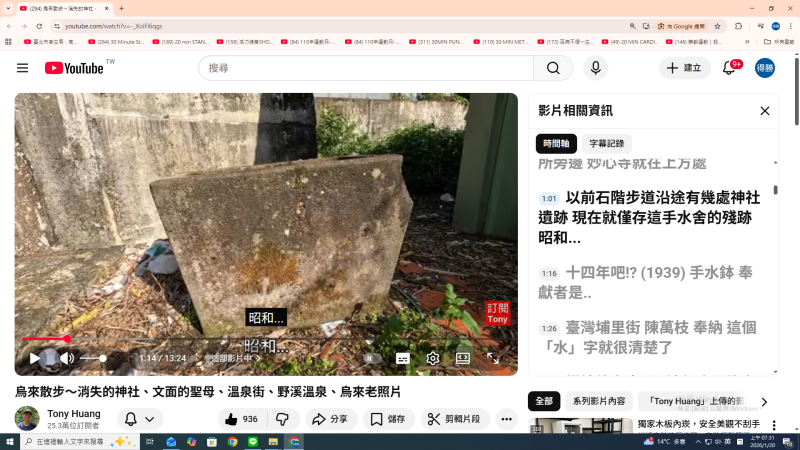Viewport: 800px width, 450px height.
Task: Select the Tony Huang uploads chip
Action: point(696,401)
